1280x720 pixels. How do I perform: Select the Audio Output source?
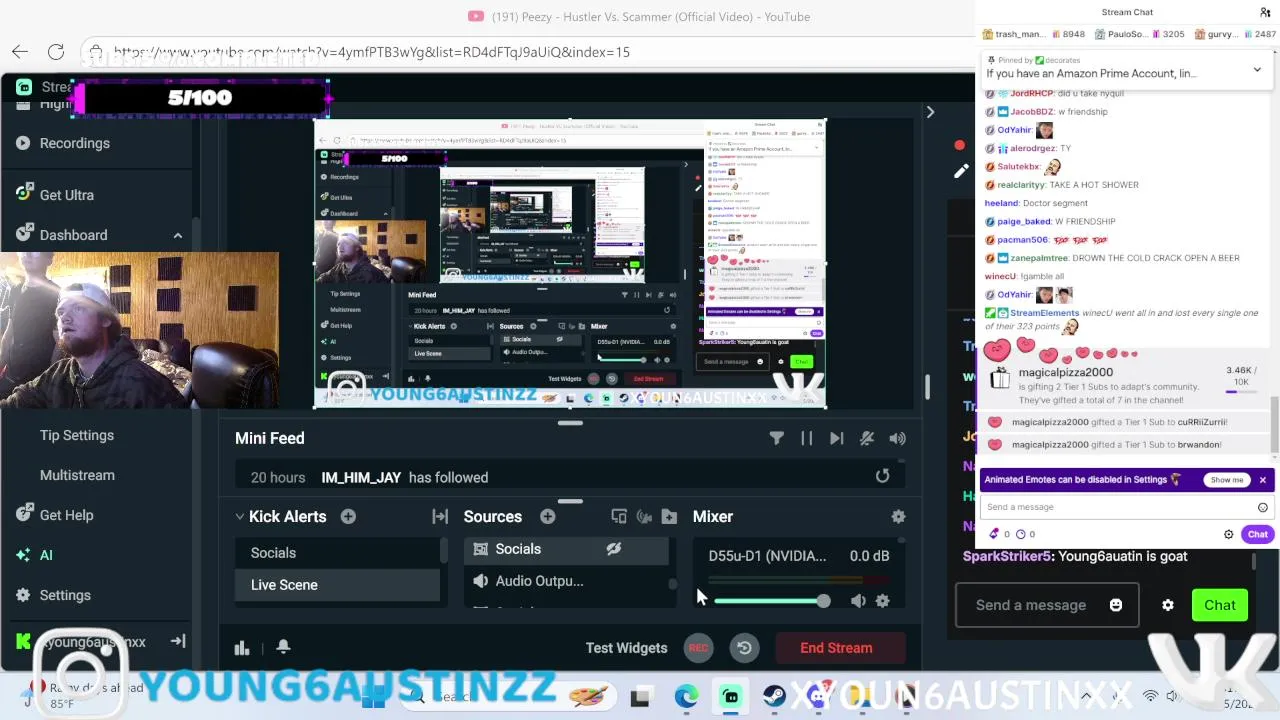point(566,581)
